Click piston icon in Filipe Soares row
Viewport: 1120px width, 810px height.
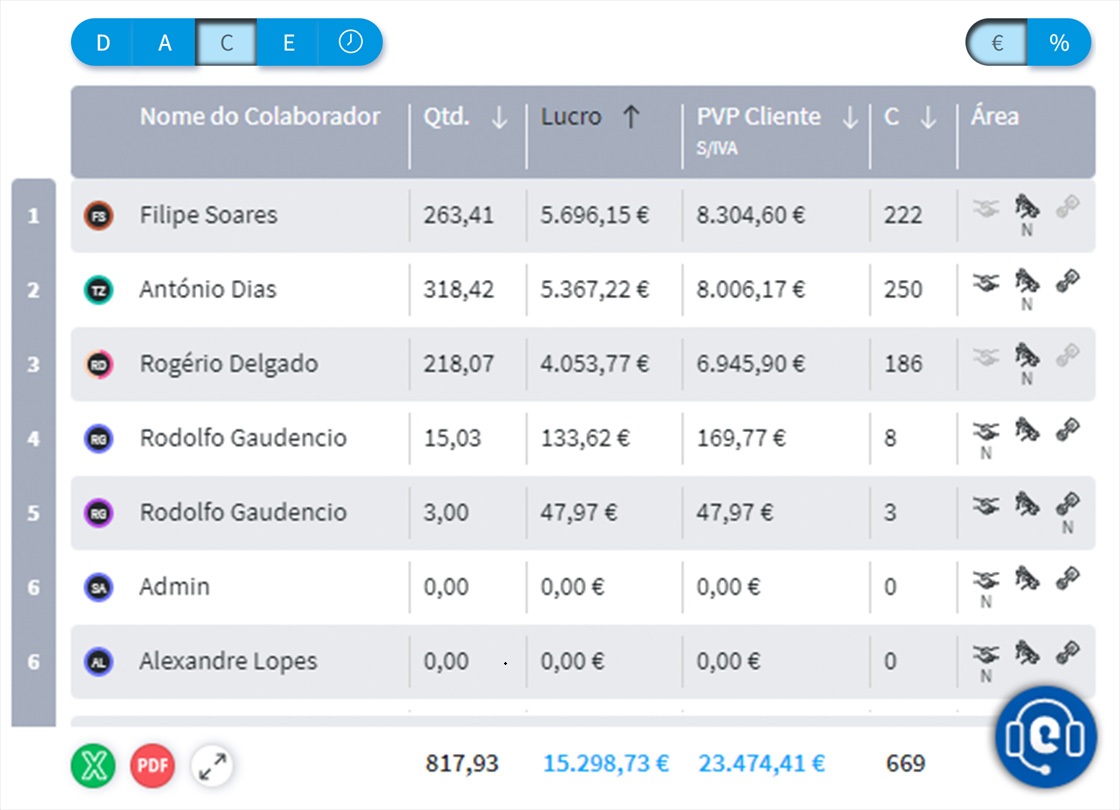tap(1068, 207)
